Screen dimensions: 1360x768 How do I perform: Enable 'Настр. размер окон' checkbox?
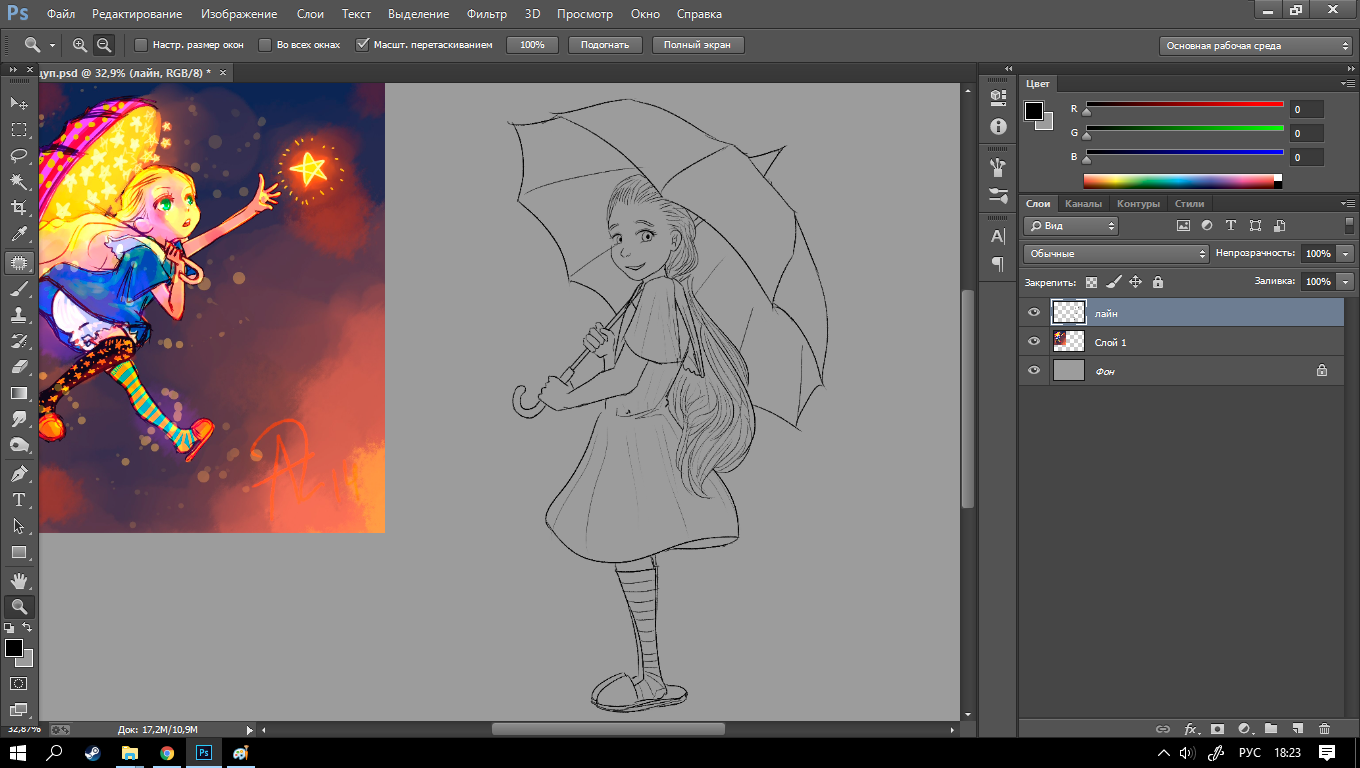(141, 45)
